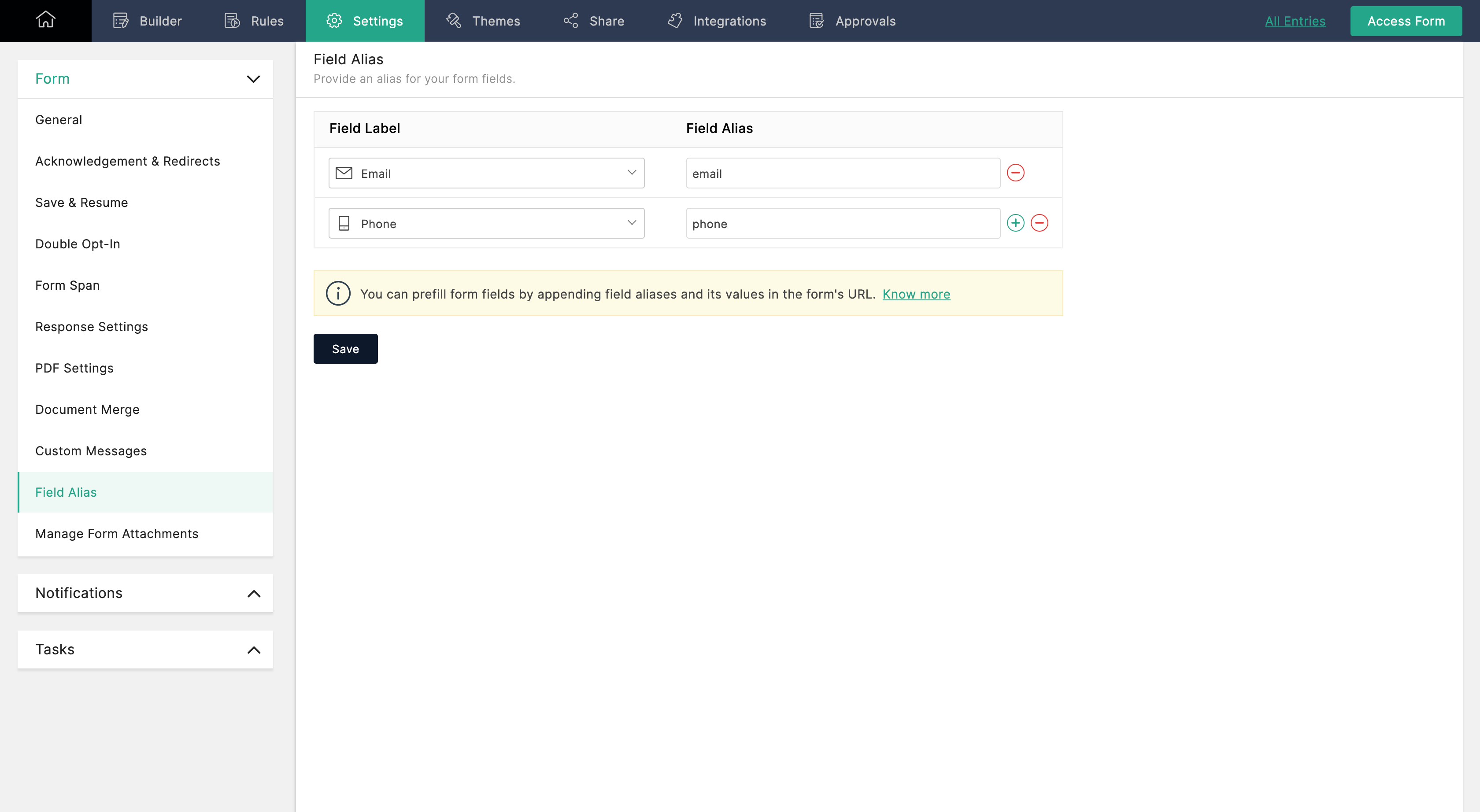This screenshot has width=1480, height=812.
Task: Go to the home icon
Action: 45,20
